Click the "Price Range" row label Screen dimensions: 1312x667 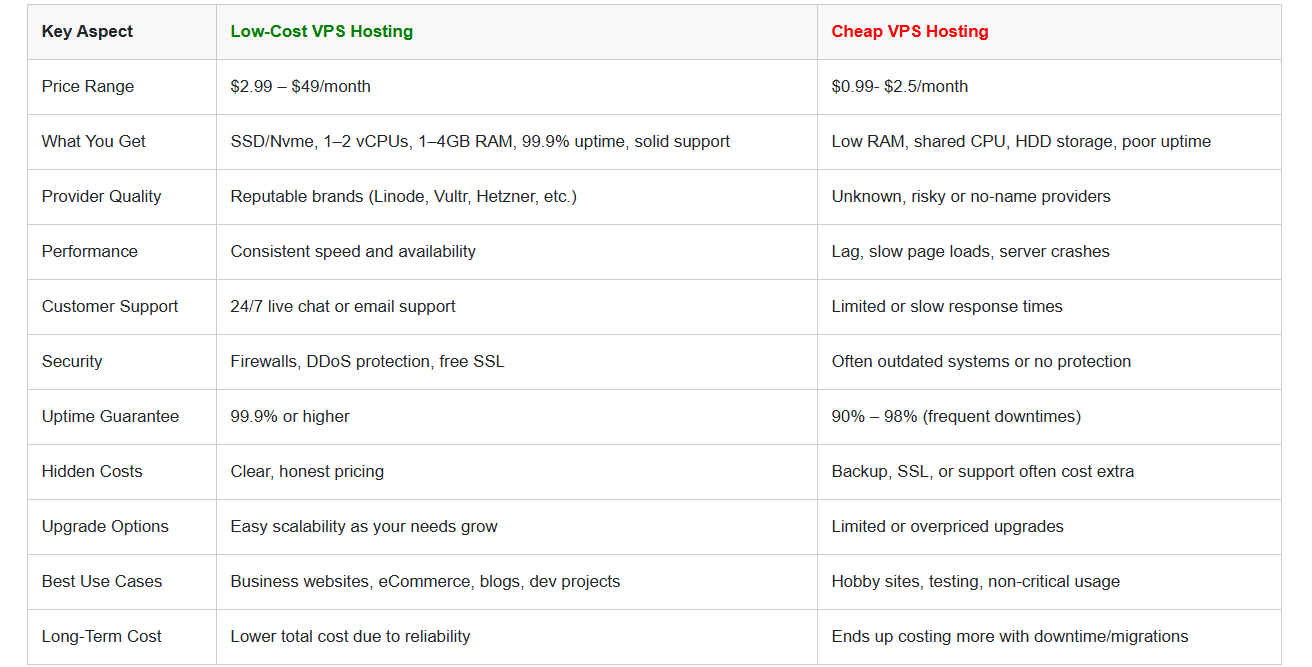pos(88,86)
